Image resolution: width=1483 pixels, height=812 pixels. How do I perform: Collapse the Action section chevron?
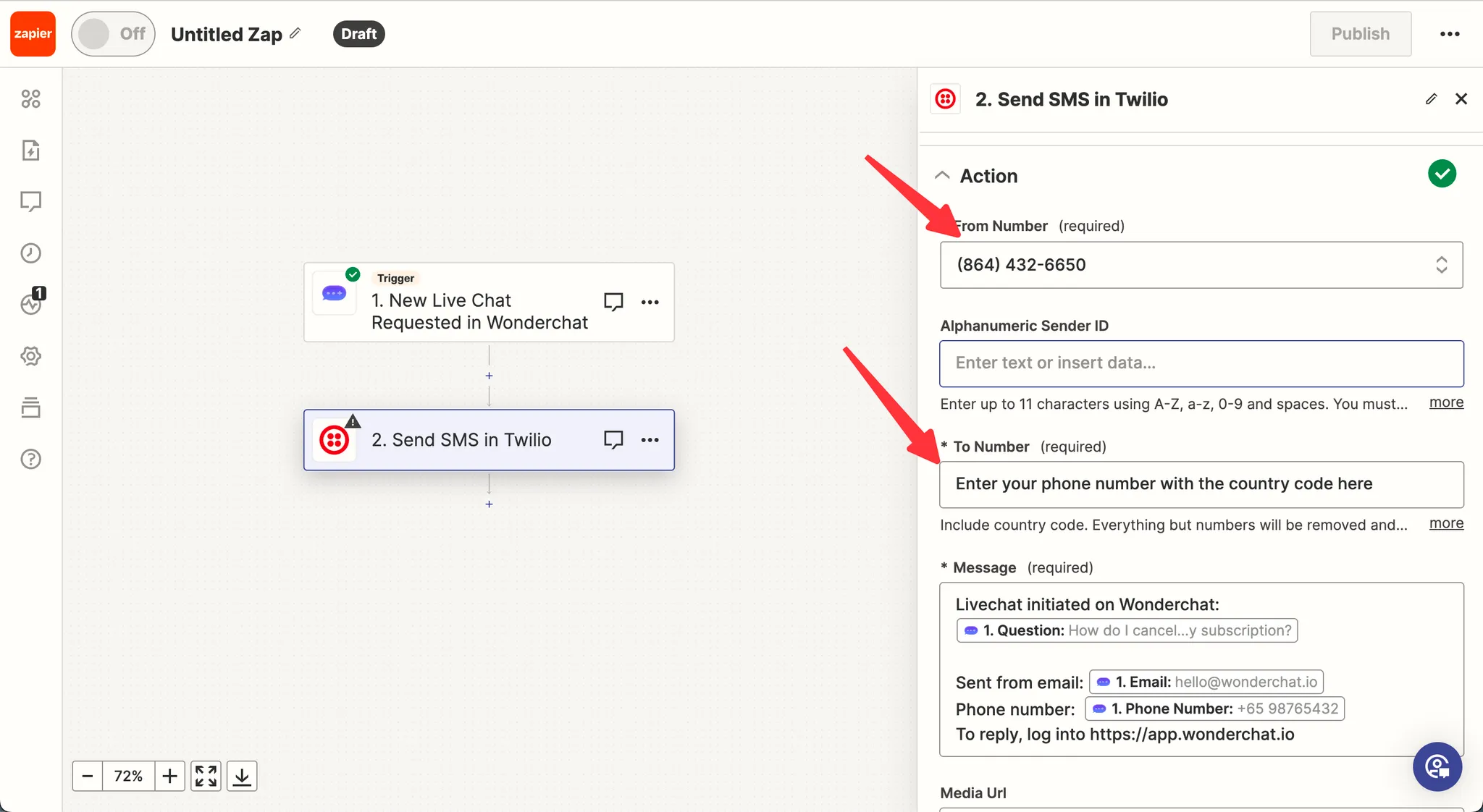tap(942, 176)
